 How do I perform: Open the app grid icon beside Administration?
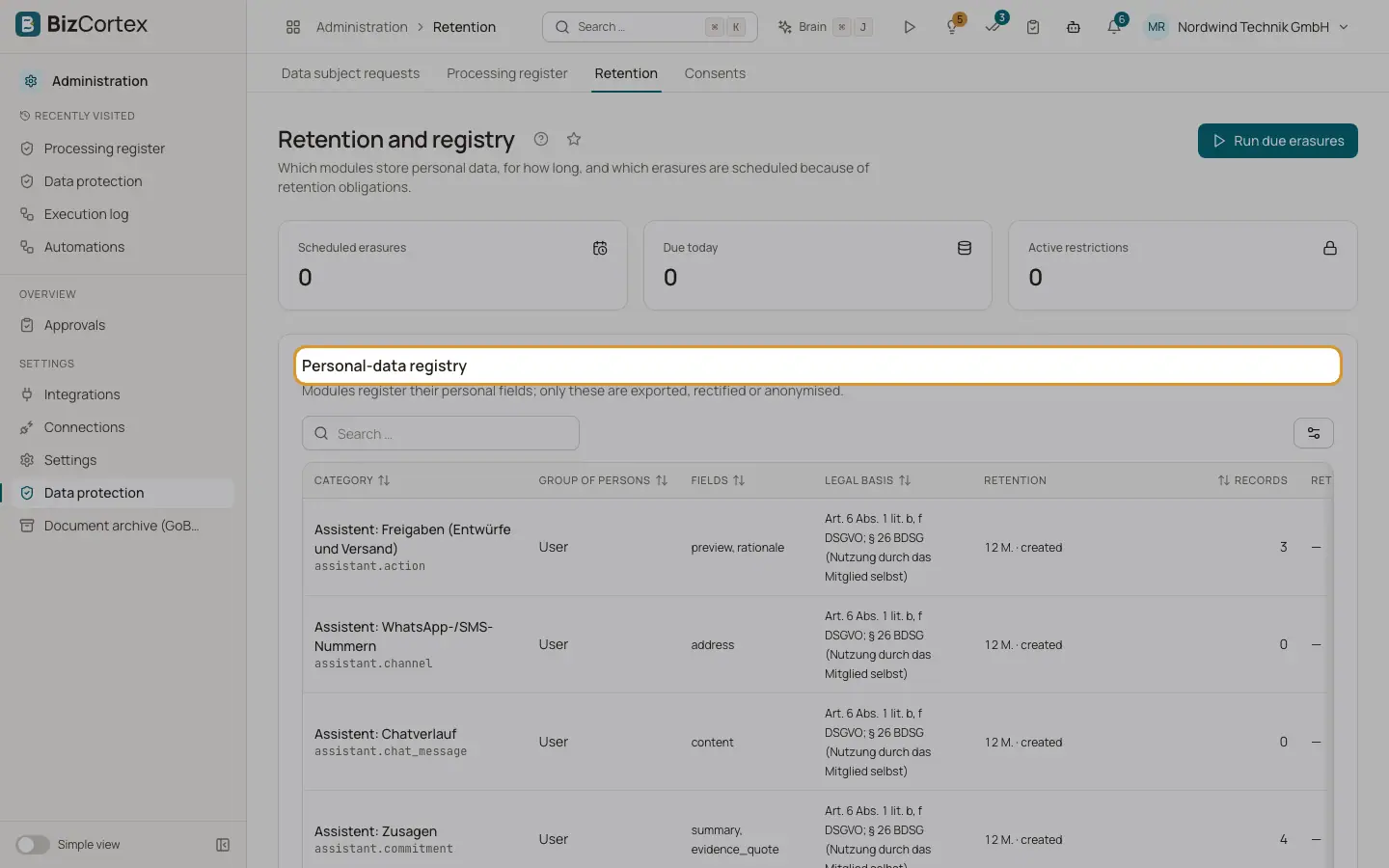point(293,27)
